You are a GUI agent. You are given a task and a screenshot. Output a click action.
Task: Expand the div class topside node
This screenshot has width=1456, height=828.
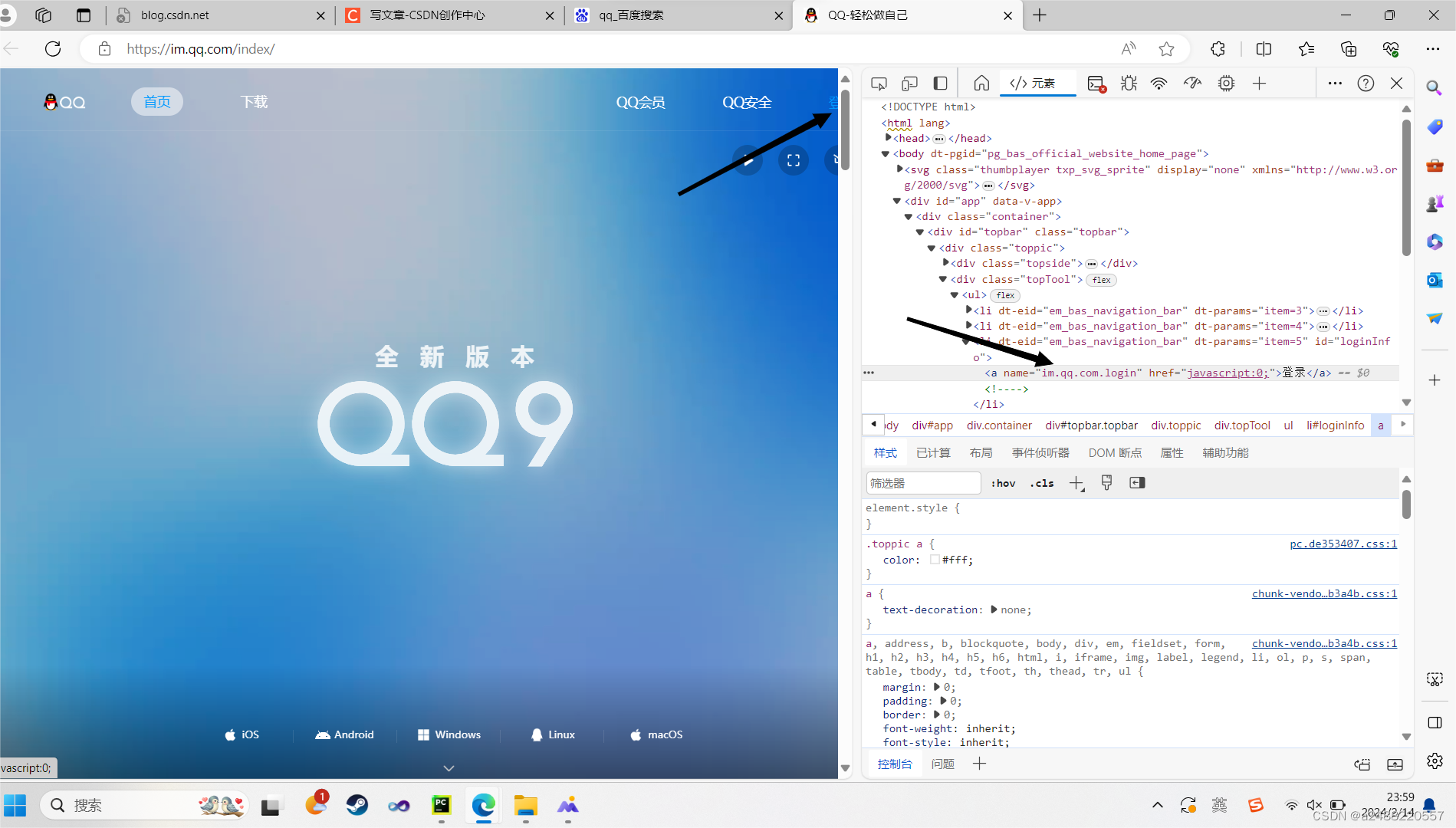click(x=946, y=263)
